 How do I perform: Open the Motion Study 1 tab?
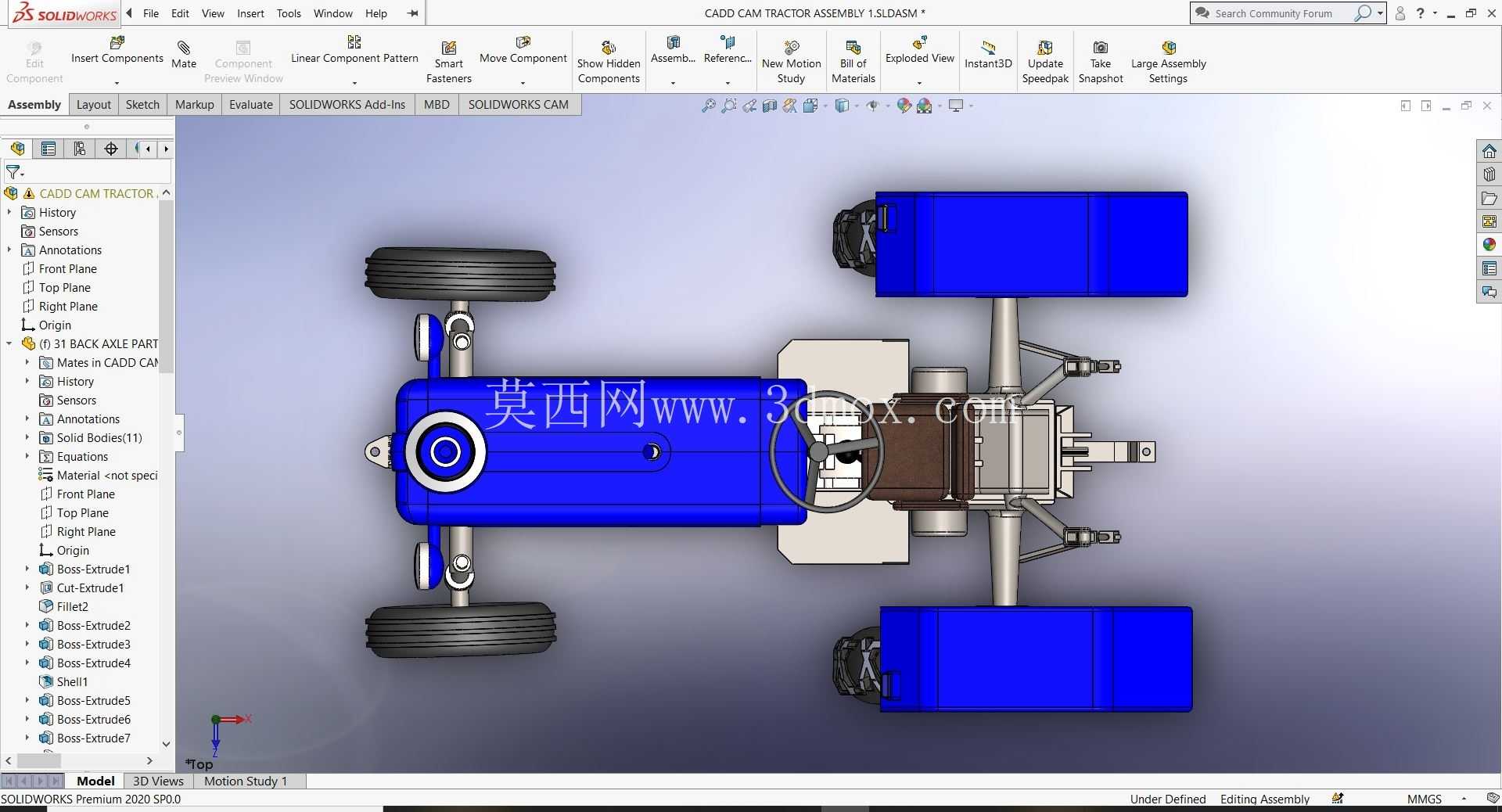[246, 781]
